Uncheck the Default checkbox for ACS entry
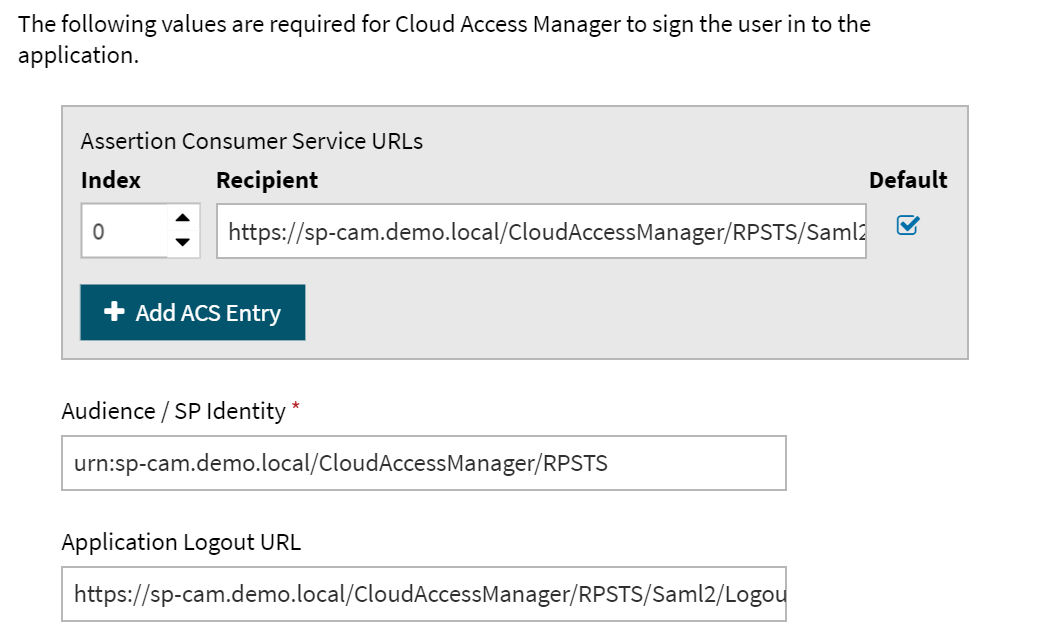This screenshot has height=641, width=1063. pos(907,225)
